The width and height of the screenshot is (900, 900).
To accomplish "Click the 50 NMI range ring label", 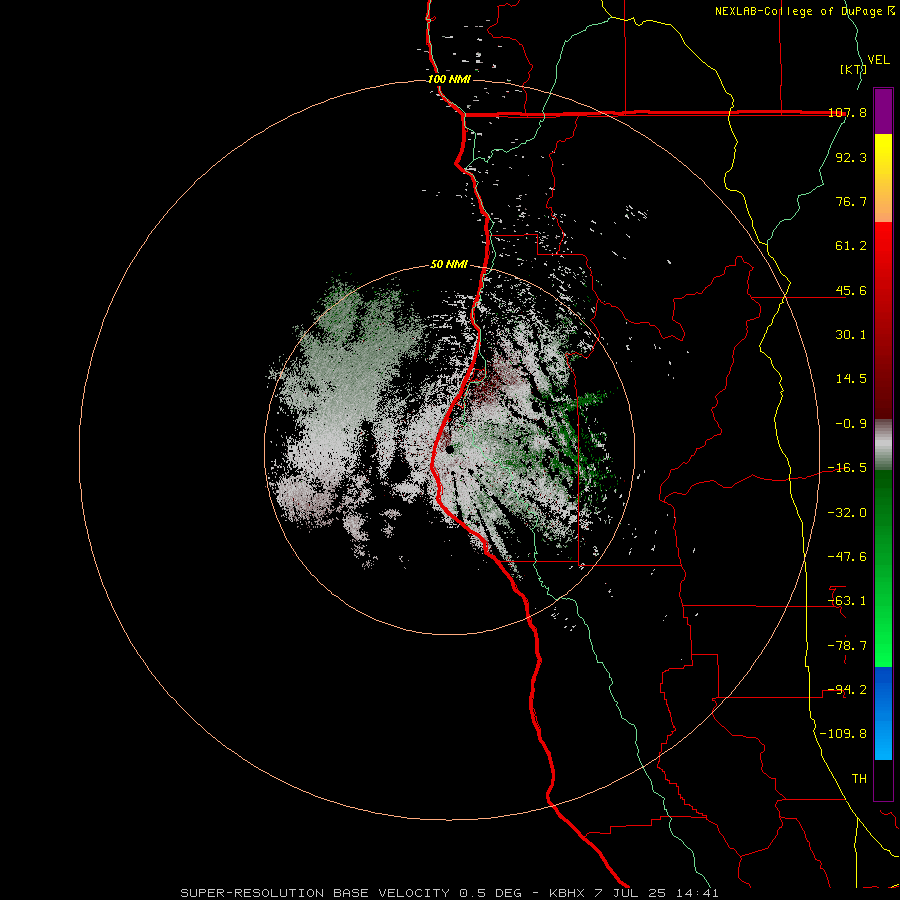I will coord(449,264).
